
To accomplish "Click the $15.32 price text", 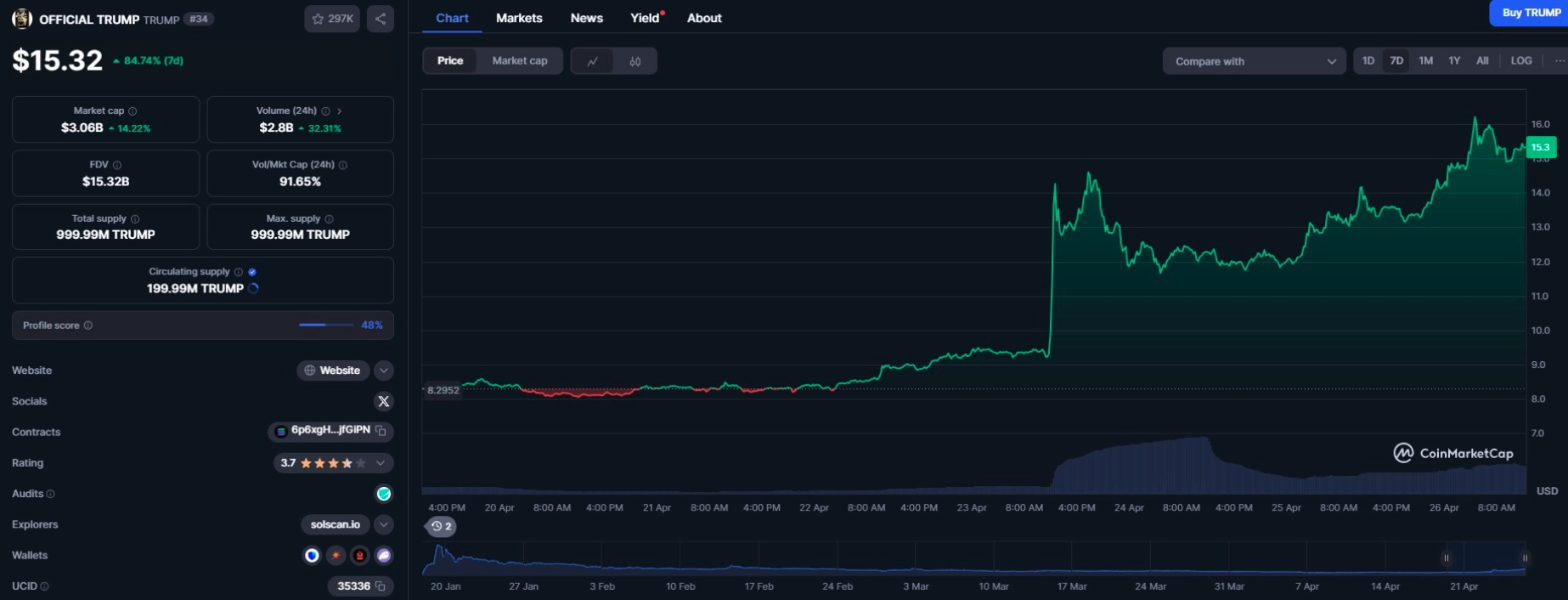I will click(57, 60).
